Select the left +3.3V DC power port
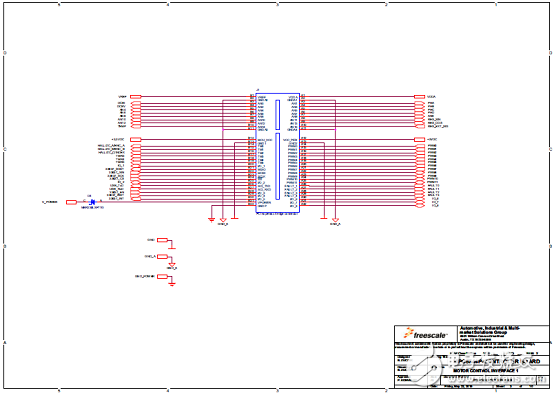The image size is (554, 395). tap(136, 140)
